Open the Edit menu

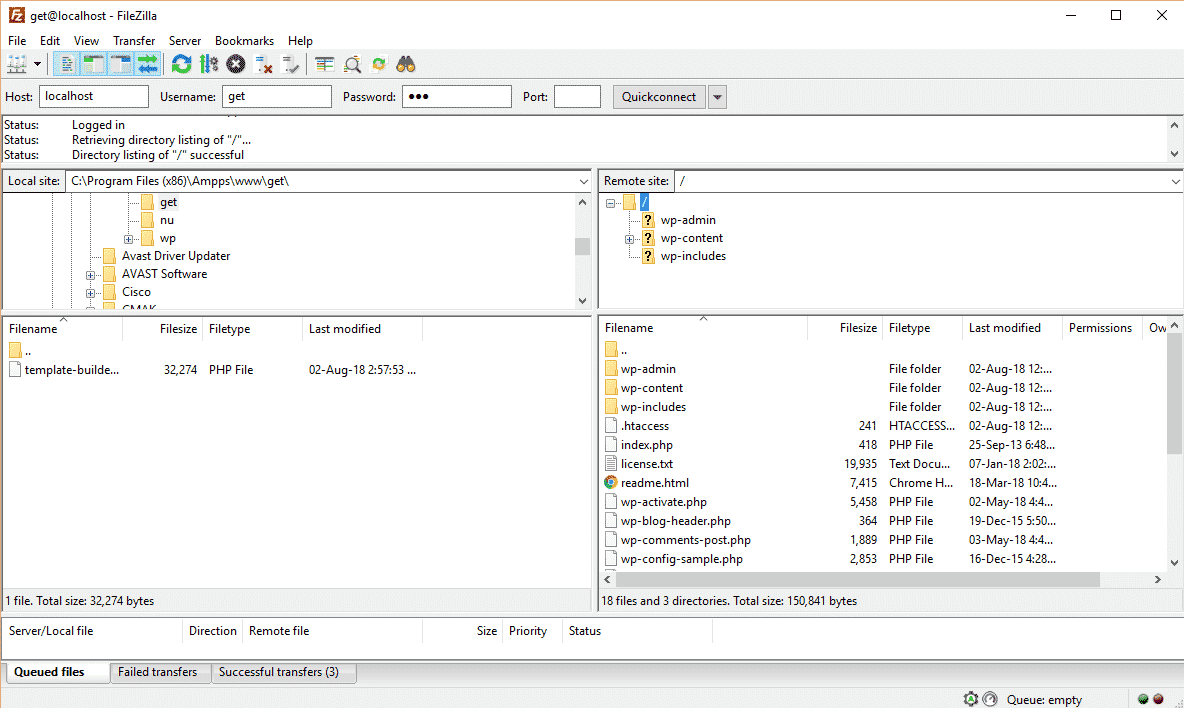point(50,41)
